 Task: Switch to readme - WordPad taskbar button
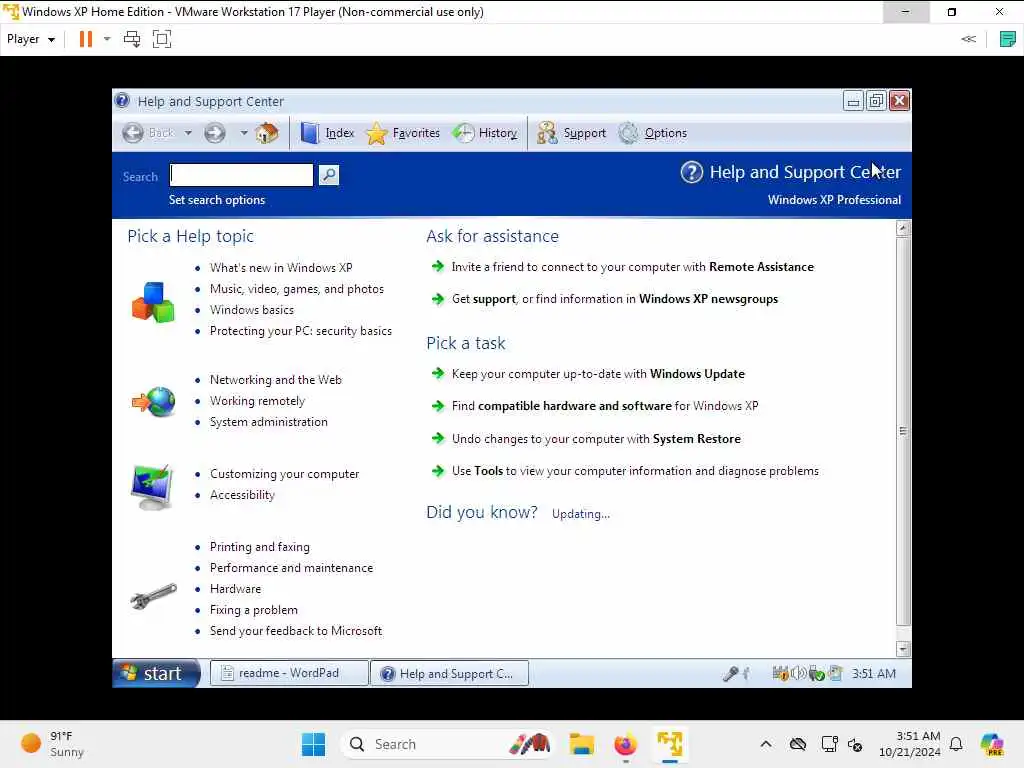click(289, 673)
